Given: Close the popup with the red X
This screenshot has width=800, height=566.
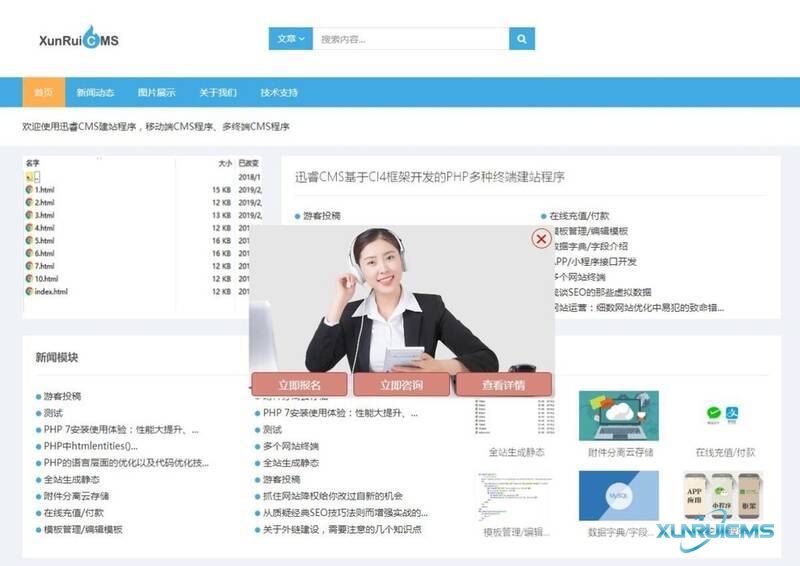Looking at the screenshot, I should click(x=541, y=238).
